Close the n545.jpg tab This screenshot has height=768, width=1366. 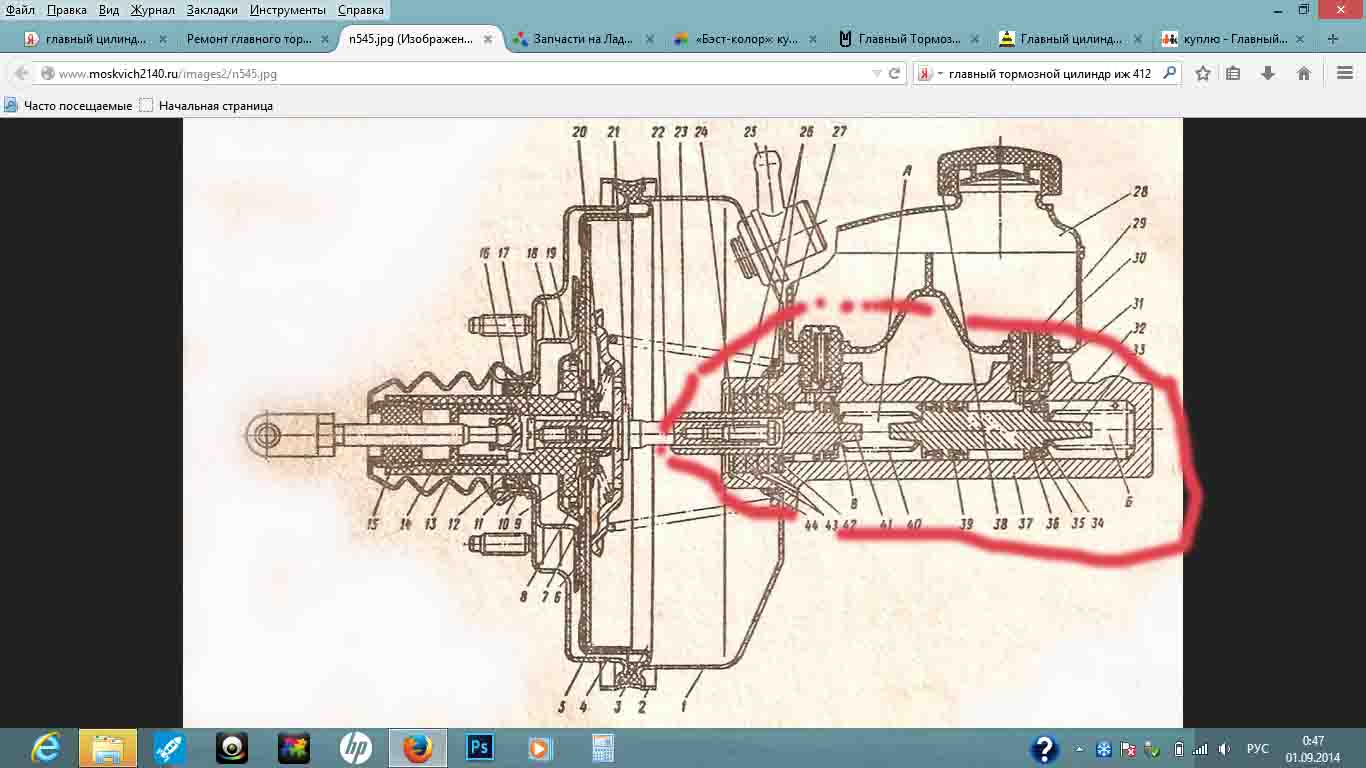(488, 39)
